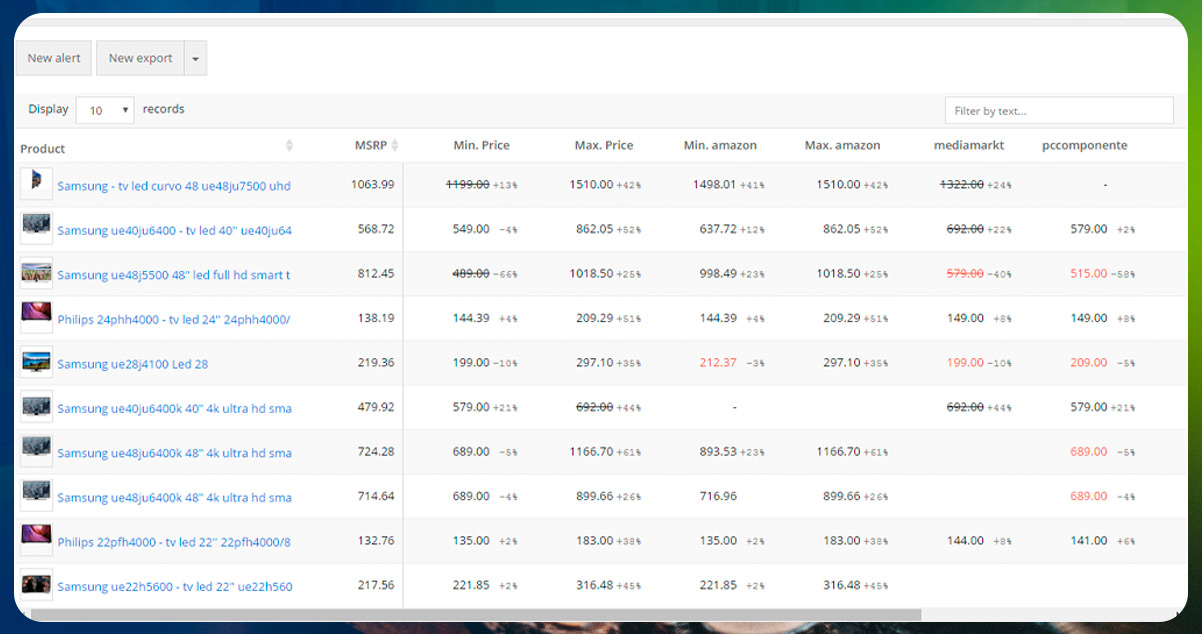The image size is (1202, 634).
Task: Open Samsung ue22h5600 tv led 22" link
Action: pyautogui.click(x=174, y=587)
